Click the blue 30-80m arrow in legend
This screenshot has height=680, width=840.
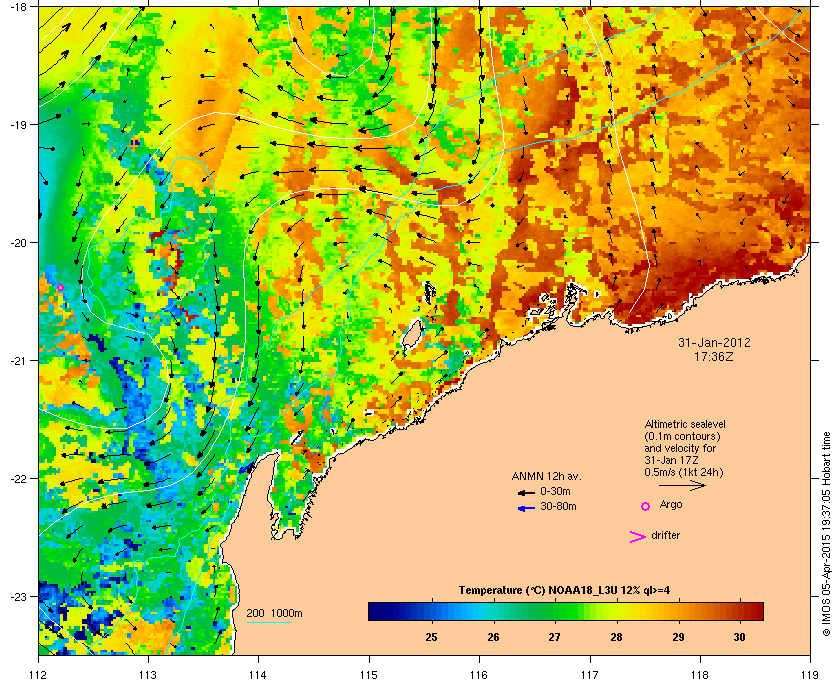click(526, 508)
